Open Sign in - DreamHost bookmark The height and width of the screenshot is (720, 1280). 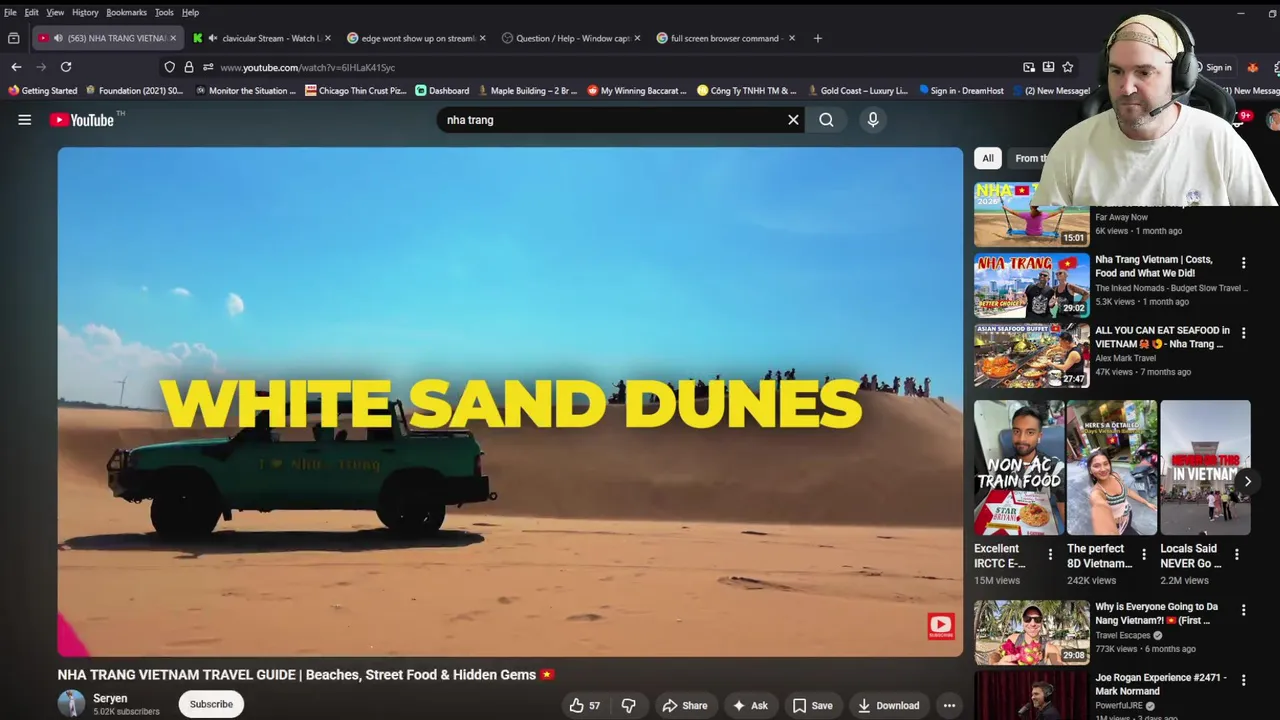[x=961, y=91]
